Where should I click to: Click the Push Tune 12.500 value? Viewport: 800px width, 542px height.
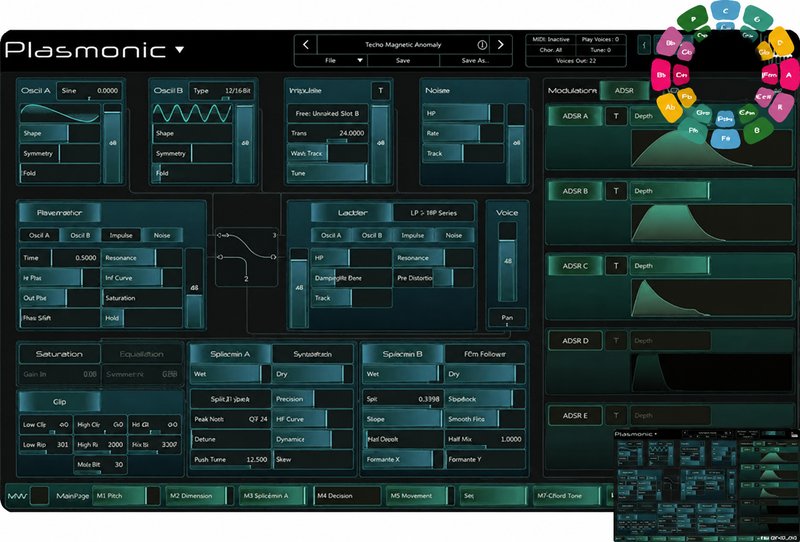231,459
